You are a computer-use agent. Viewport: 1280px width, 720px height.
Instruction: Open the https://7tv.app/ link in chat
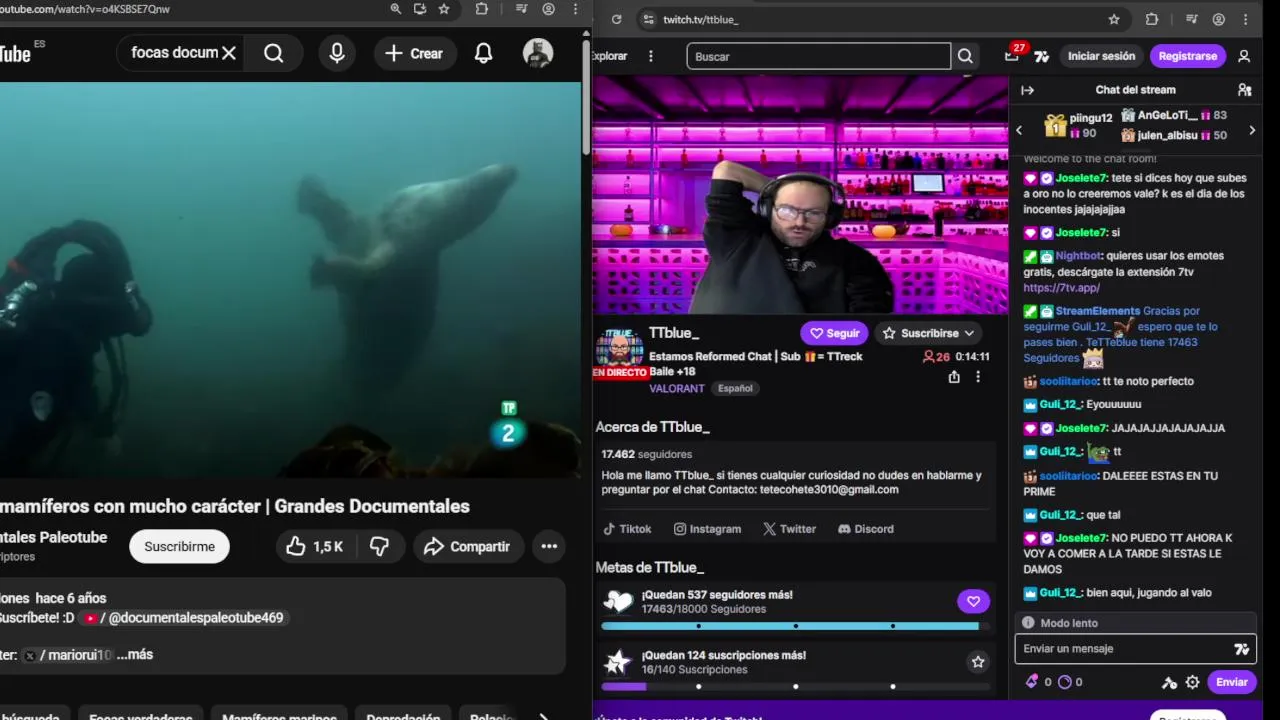(x=1061, y=287)
